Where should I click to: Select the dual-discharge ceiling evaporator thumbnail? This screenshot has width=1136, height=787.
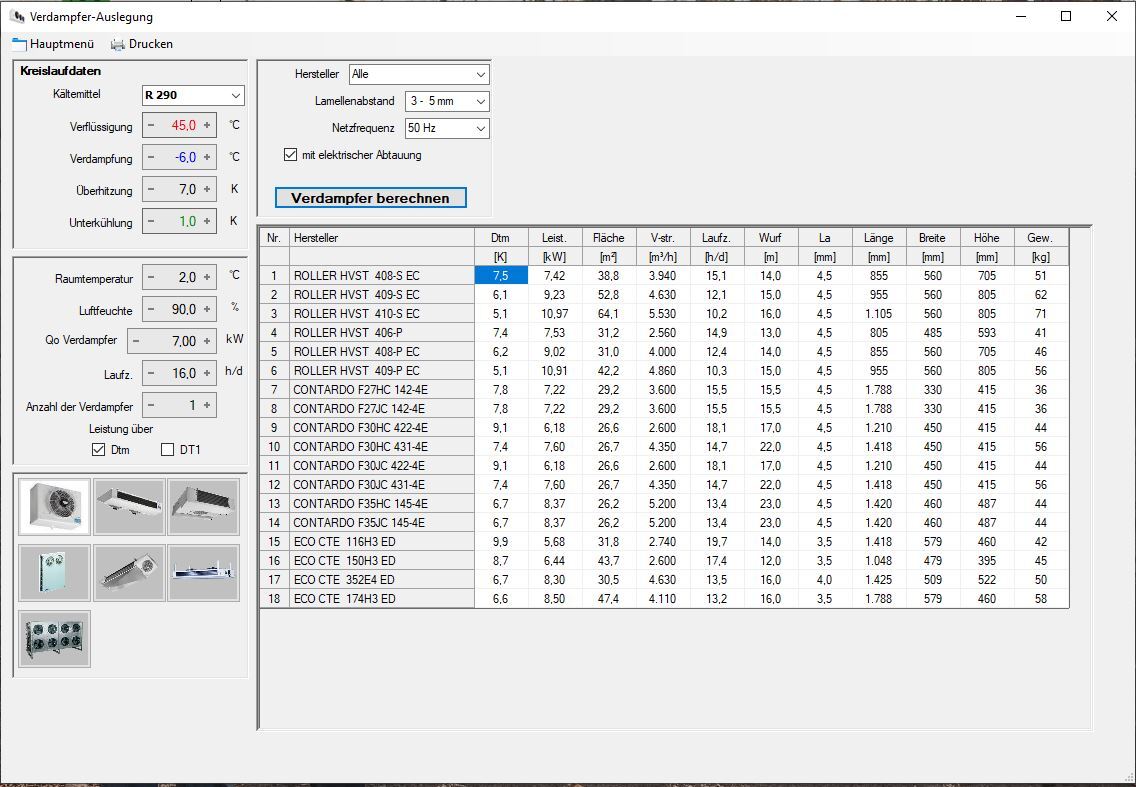[204, 507]
